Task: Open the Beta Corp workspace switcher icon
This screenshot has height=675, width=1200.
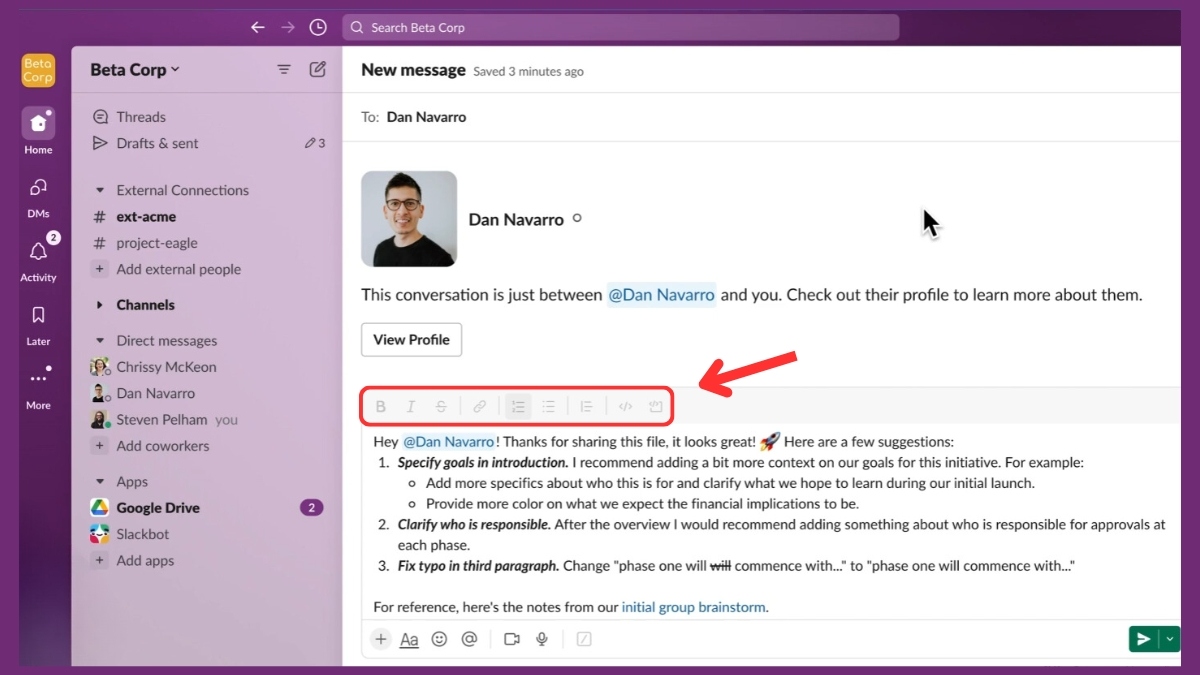Action: click(38, 70)
